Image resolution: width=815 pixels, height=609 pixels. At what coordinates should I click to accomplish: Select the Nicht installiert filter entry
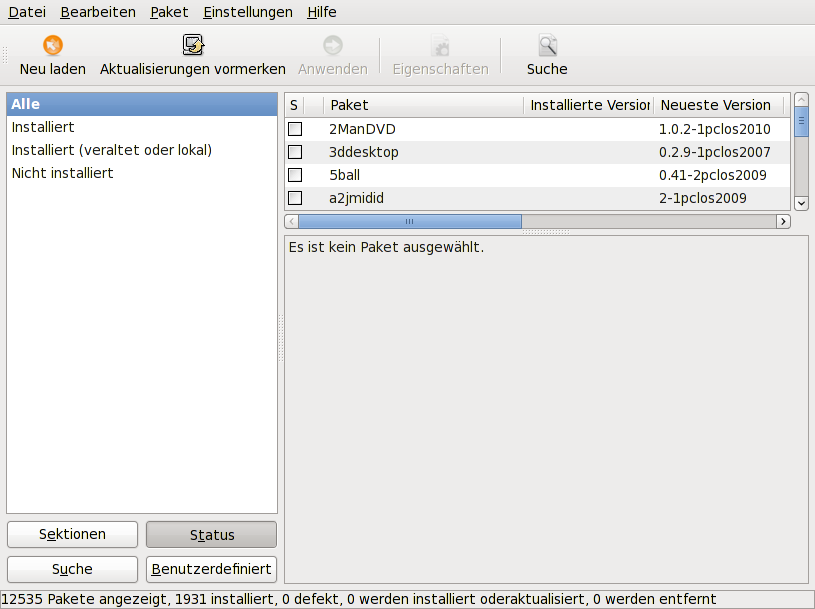[x=62, y=173]
